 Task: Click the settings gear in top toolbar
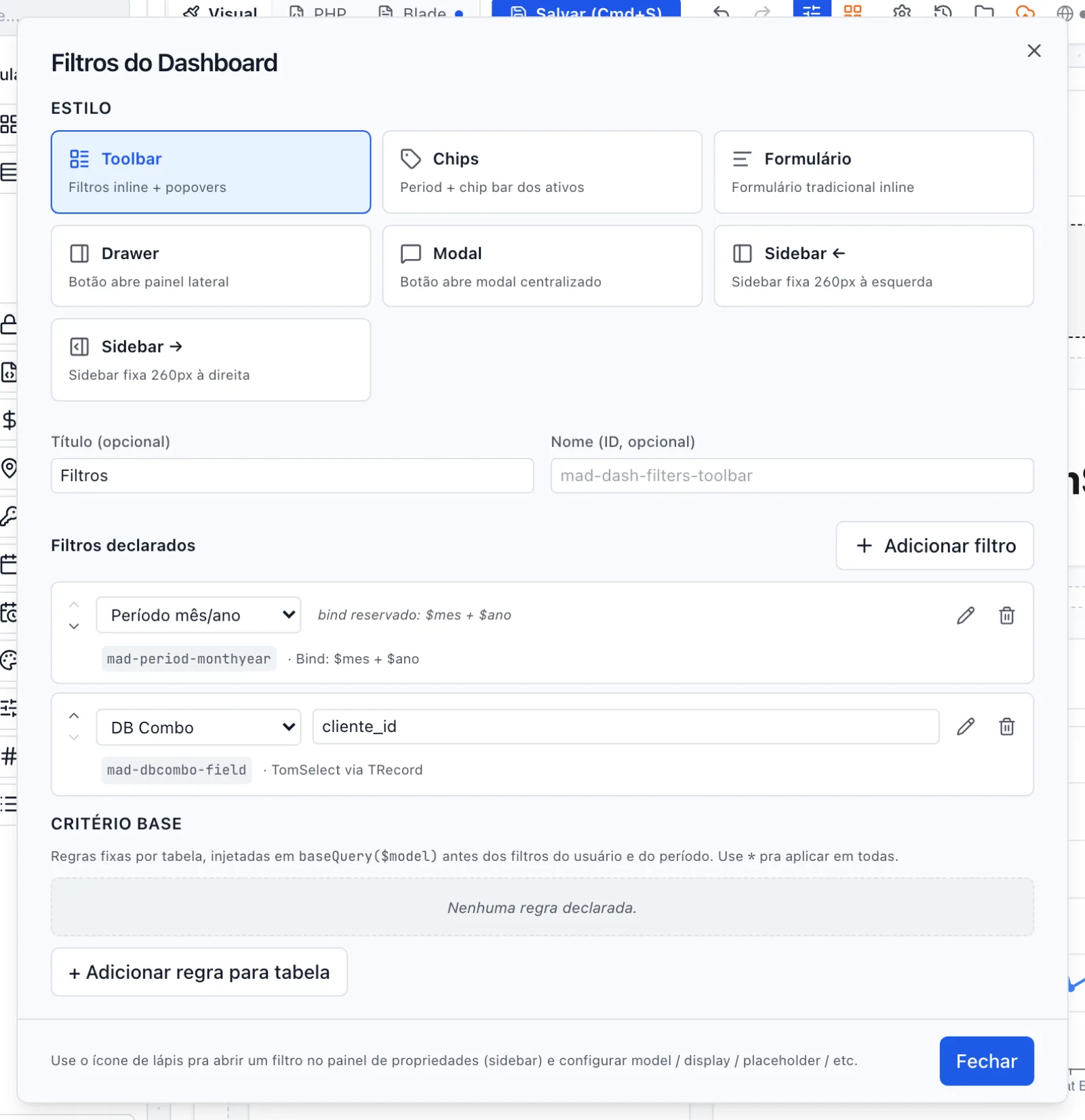(x=902, y=12)
